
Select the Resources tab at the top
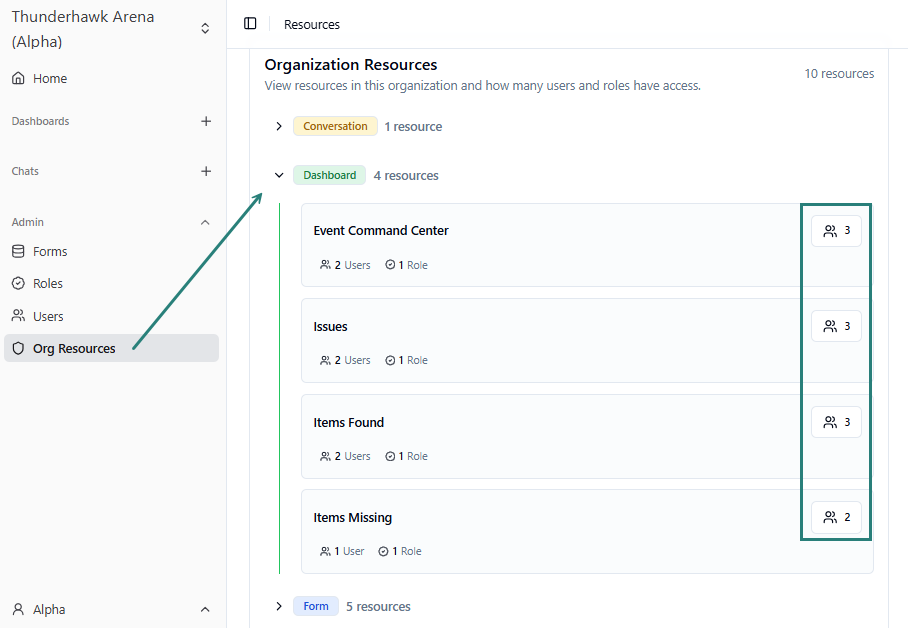tap(311, 23)
